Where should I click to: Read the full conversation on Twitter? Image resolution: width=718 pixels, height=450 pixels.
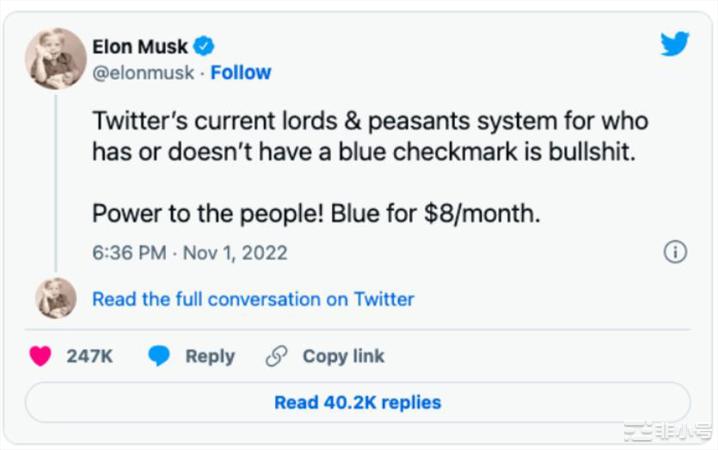[x=252, y=298]
